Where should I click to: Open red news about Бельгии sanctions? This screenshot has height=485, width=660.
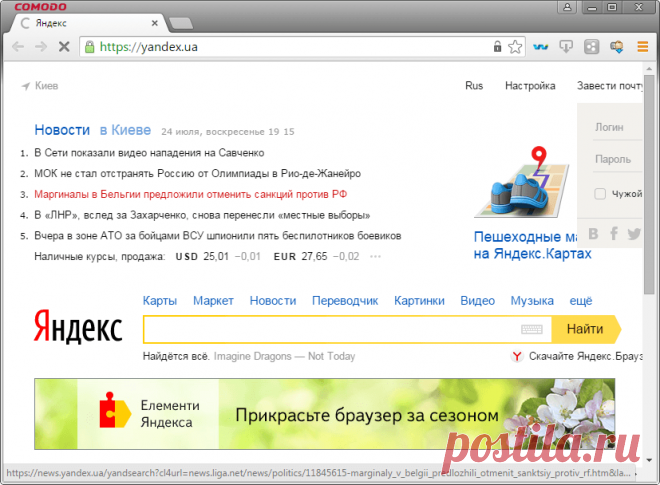pyautogui.click(x=190, y=194)
